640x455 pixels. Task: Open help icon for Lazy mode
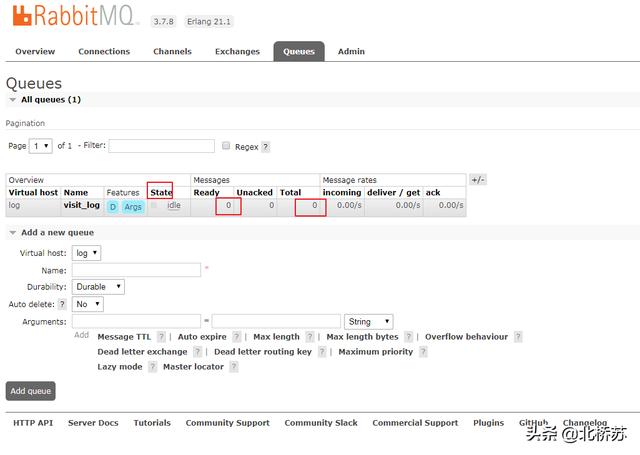[152, 367]
